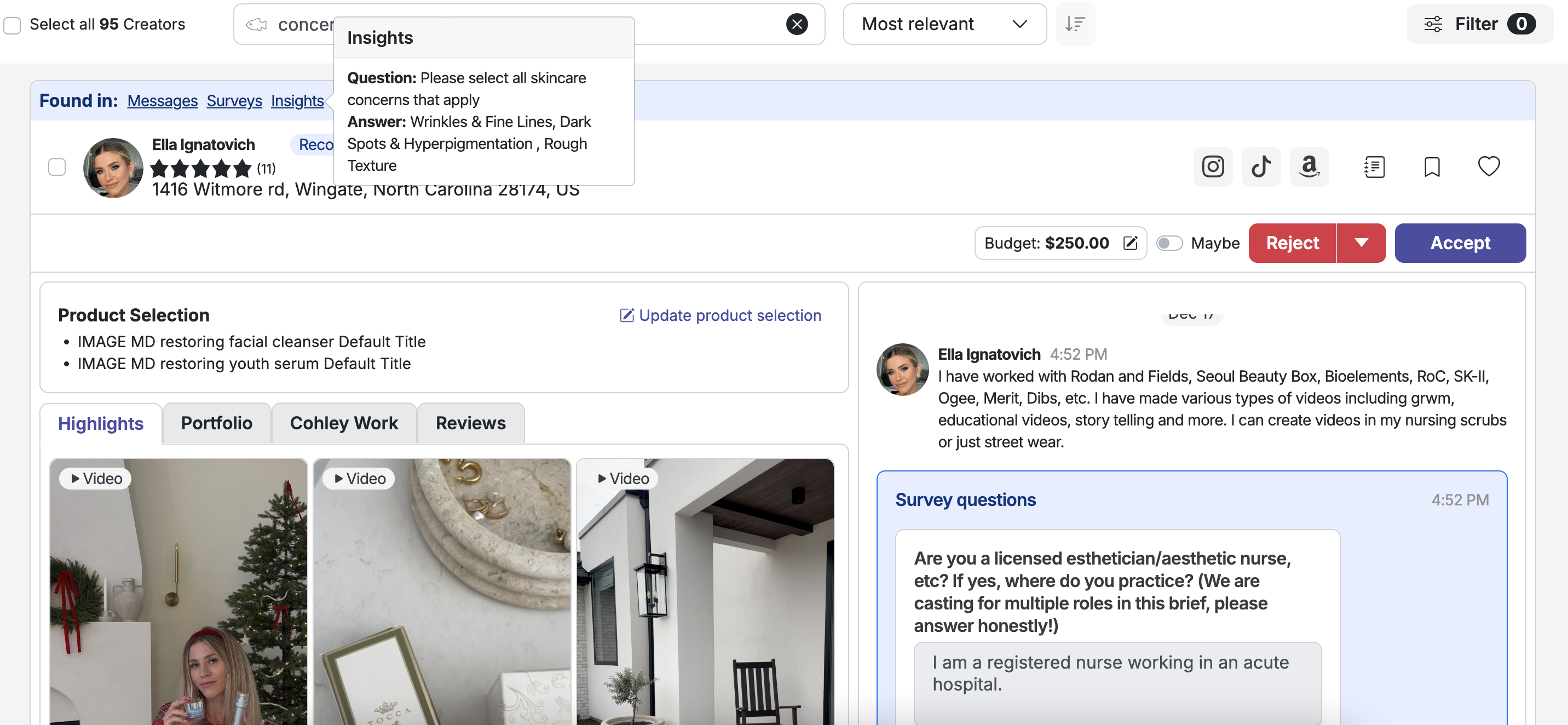Image resolution: width=1568 pixels, height=725 pixels.
Task: Expand the Reject options arrow
Action: coord(1361,243)
